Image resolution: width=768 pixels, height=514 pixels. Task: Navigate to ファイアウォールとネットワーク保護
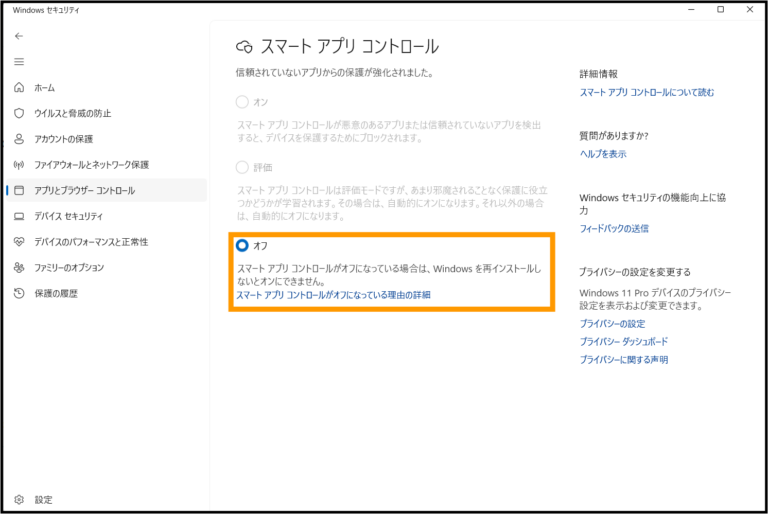coord(106,165)
